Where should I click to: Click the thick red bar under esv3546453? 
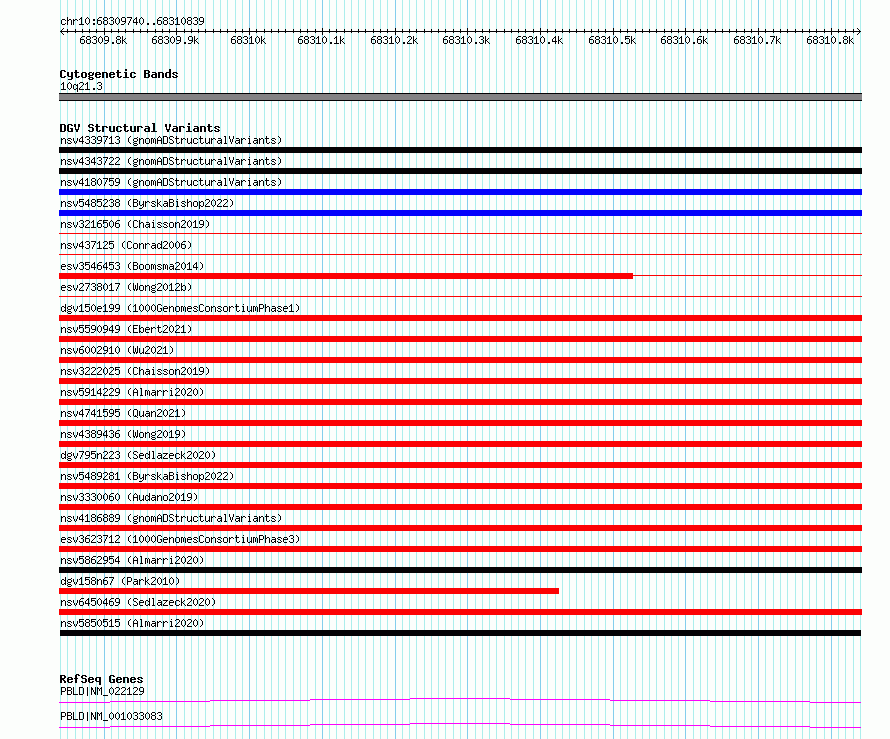(x=346, y=276)
